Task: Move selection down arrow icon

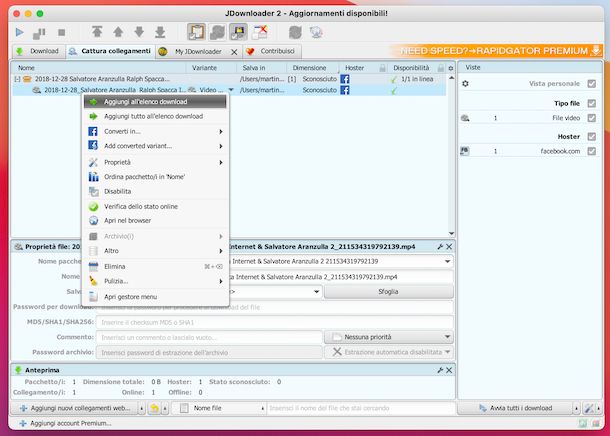Action: click(139, 32)
